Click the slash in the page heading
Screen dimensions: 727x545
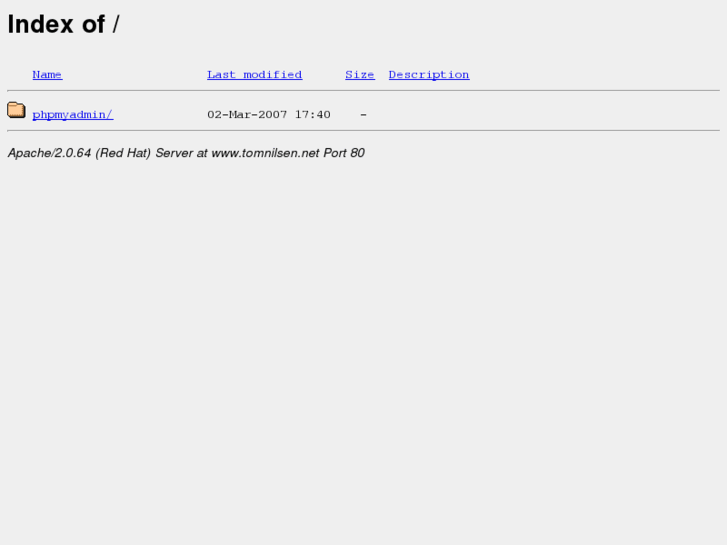(116, 24)
